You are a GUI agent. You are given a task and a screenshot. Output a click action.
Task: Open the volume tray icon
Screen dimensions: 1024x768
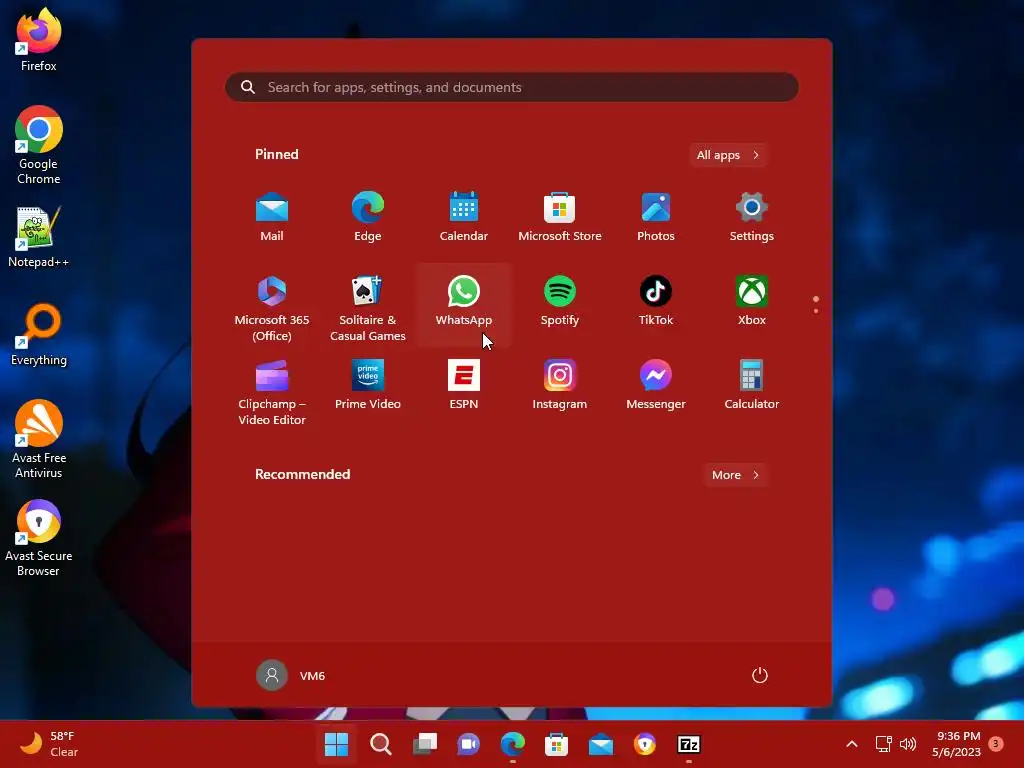pyautogui.click(x=908, y=744)
